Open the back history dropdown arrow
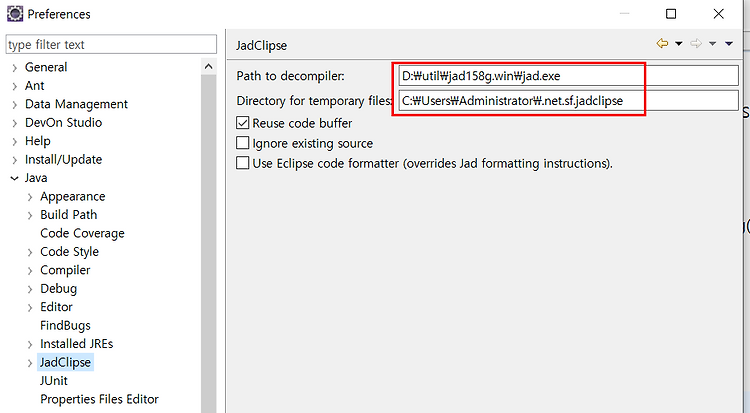Screen dimensions: 750x413 click(678, 44)
